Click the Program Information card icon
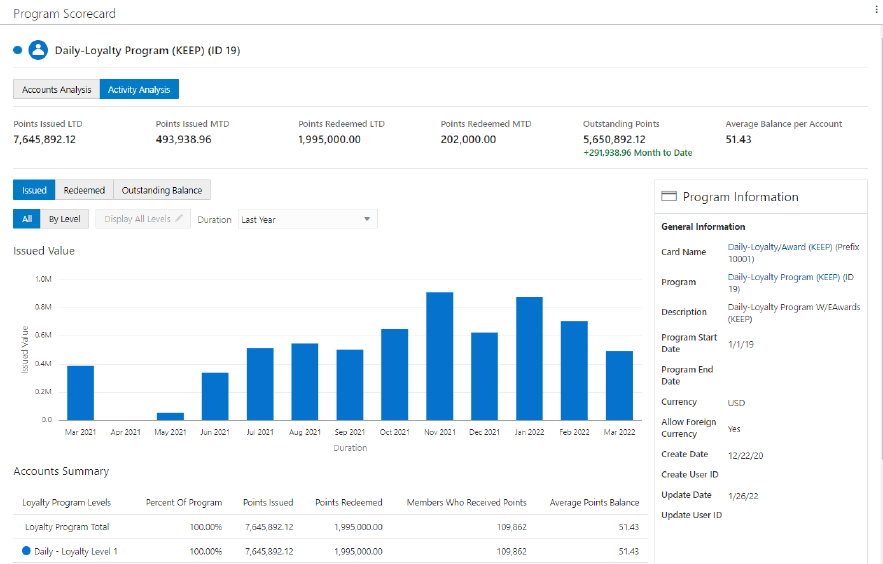 [x=668, y=196]
